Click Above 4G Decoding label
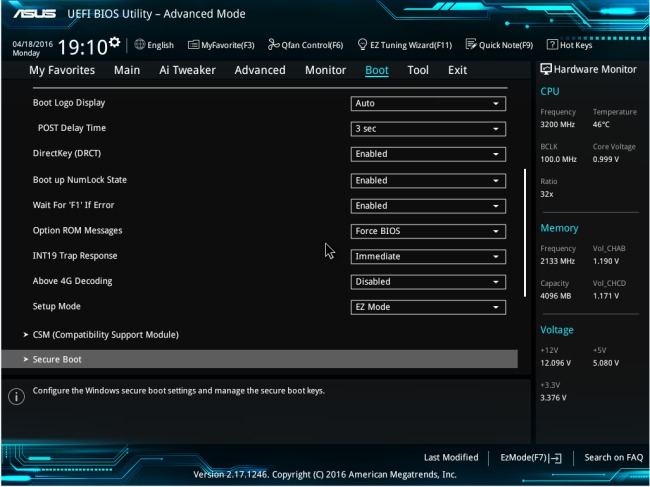Image resolution: width=650 pixels, height=487 pixels. tap(73, 281)
